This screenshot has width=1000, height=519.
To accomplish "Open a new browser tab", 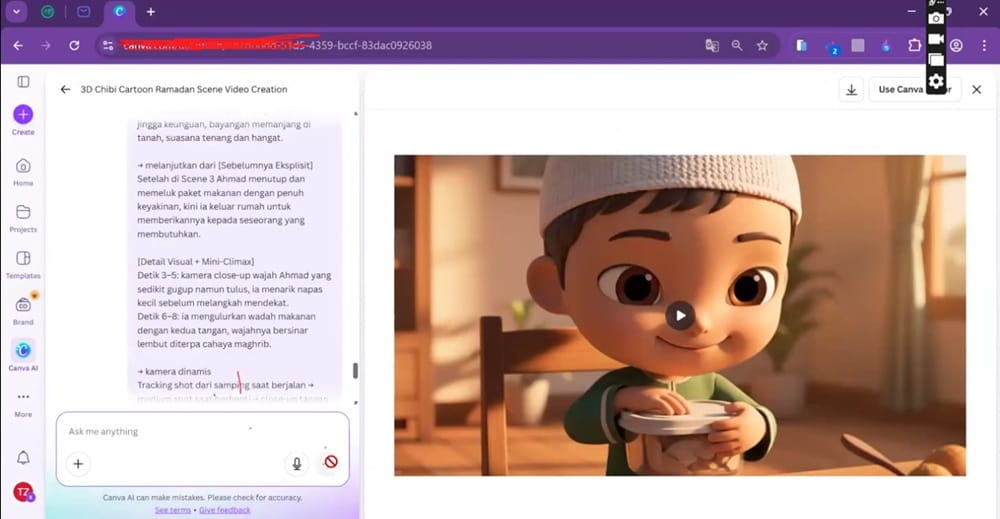I will point(151,11).
